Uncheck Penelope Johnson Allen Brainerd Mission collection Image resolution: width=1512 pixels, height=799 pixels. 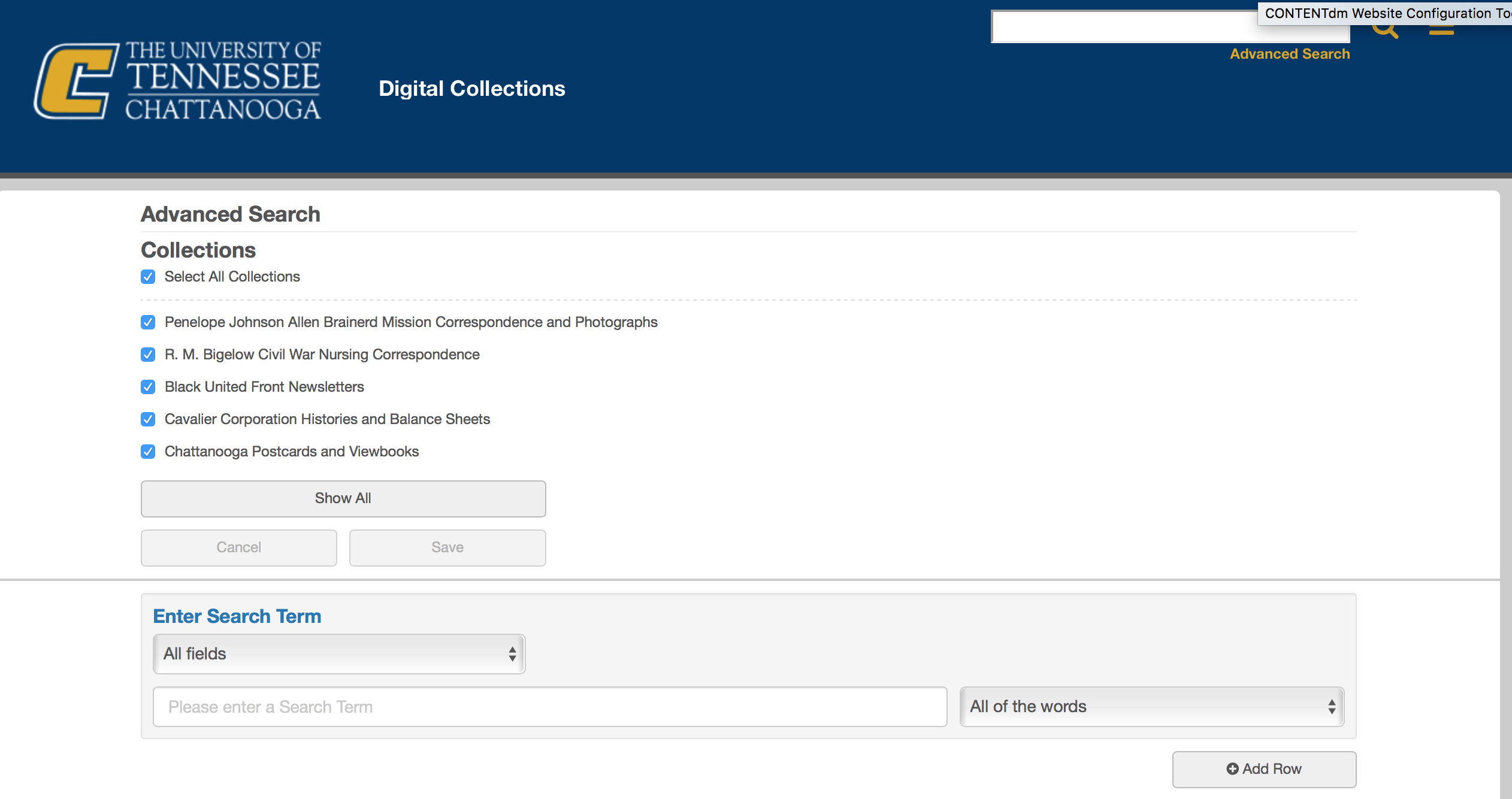148,322
